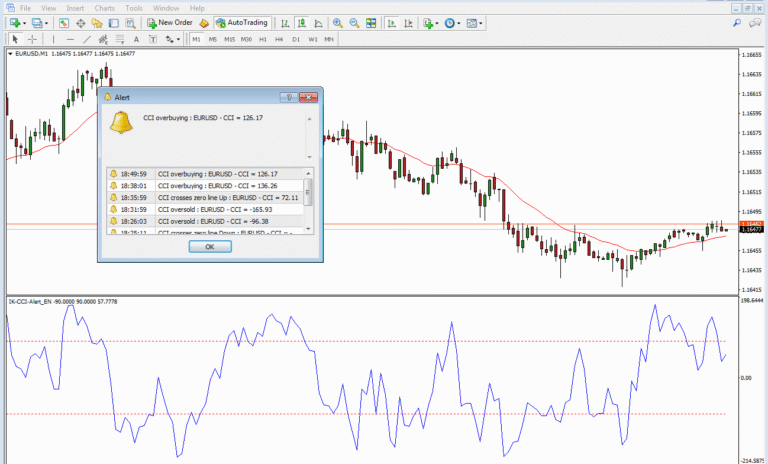
Task: Open the Help menu
Action: pos(197,8)
